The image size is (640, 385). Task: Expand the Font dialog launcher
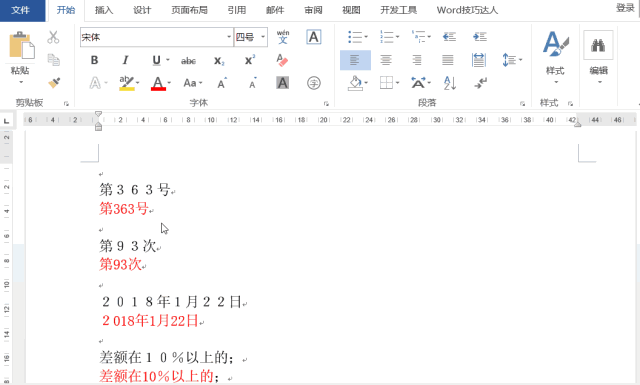click(x=326, y=104)
